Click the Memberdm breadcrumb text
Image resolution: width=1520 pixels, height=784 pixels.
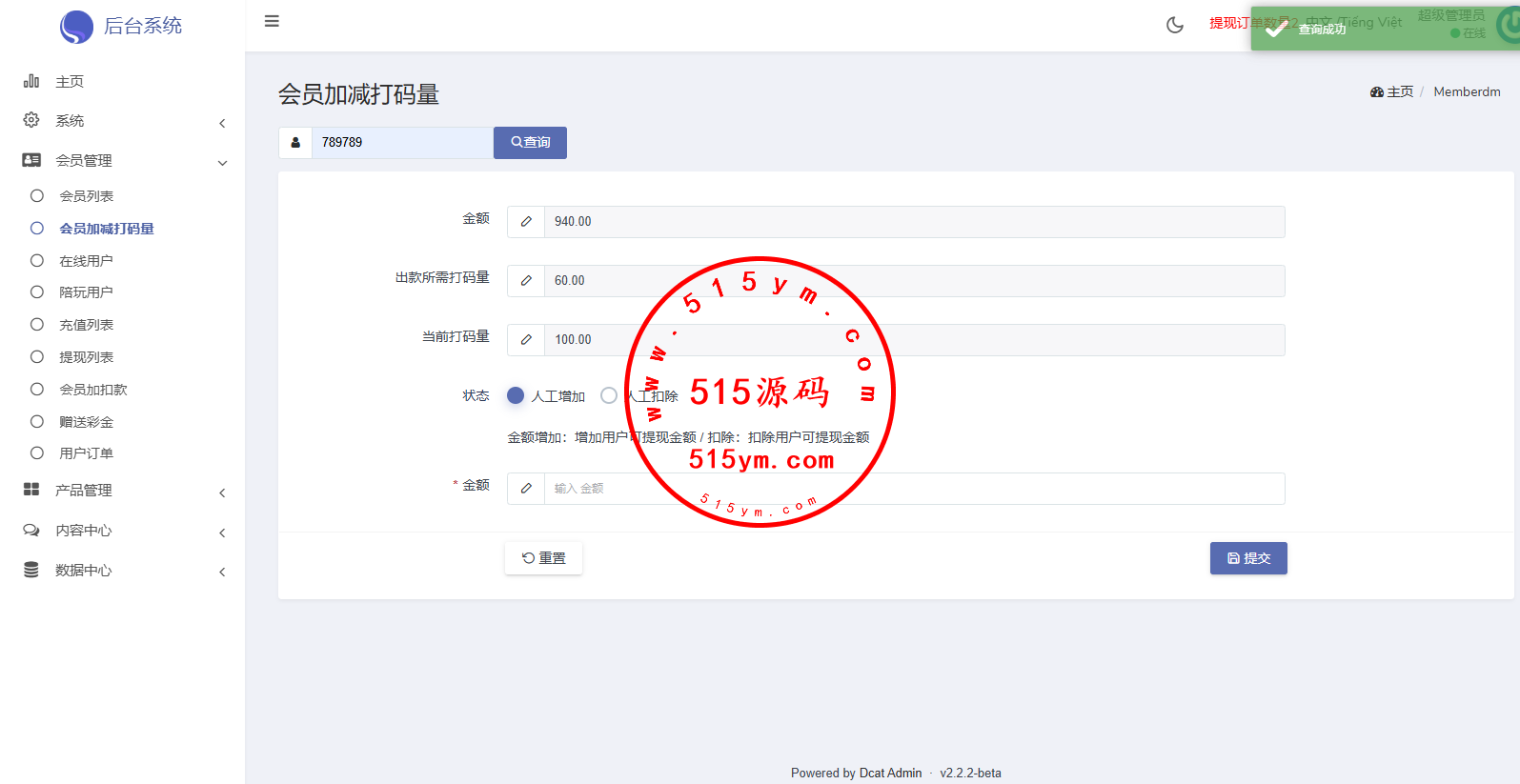pyautogui.click(x=1467, y=92)
